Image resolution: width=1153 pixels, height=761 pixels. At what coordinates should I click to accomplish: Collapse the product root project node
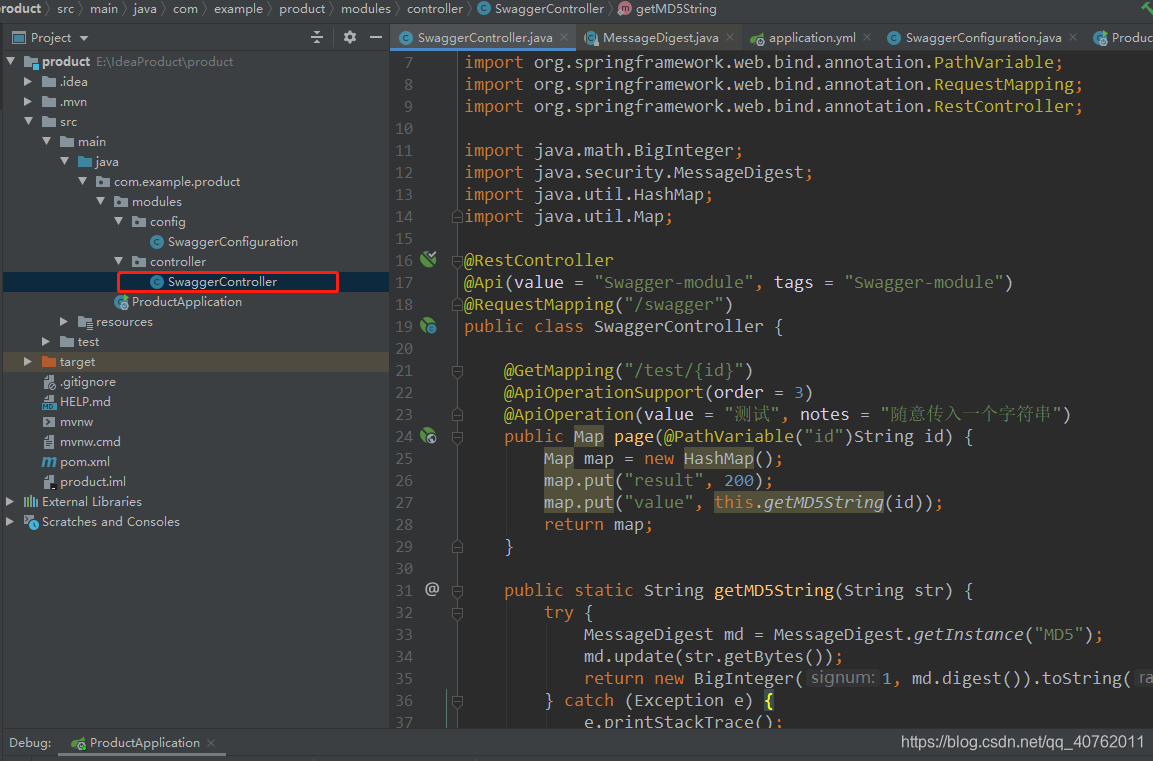click(x=10, y=61)
